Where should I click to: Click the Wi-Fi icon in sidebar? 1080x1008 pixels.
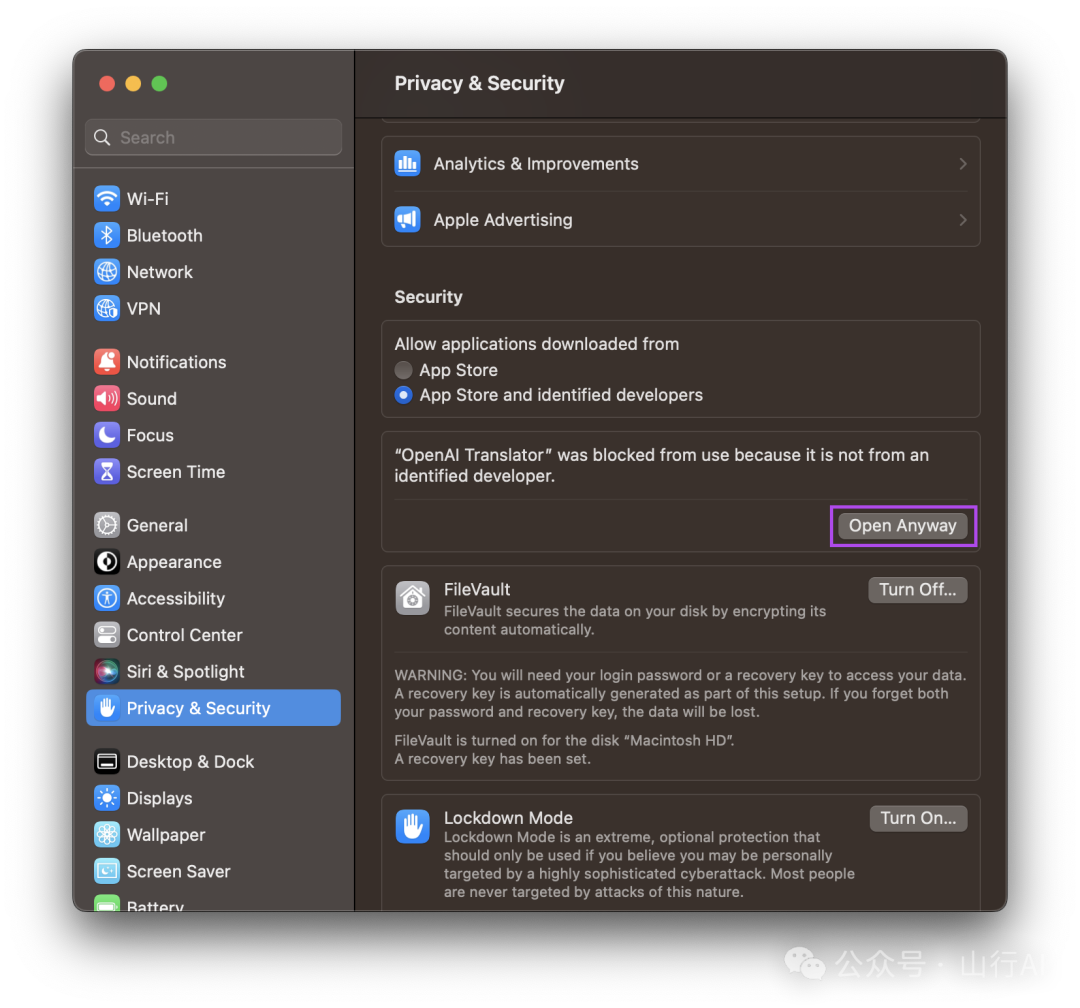107,198
